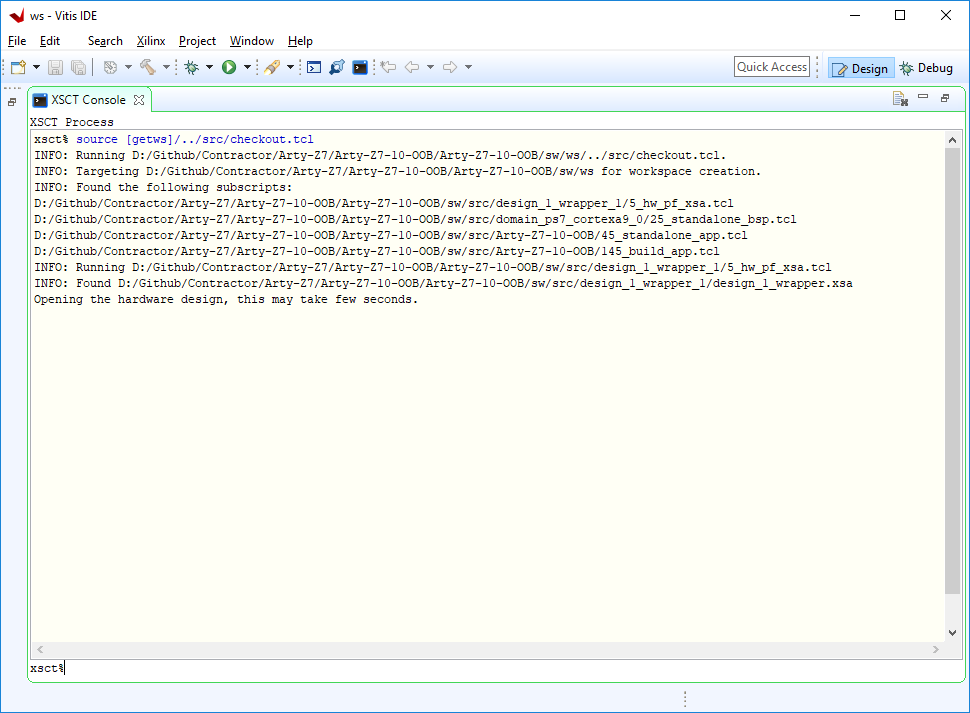Expand the Build hammer dropdown arrow
The image size is (970, 713).
(166, 67)
